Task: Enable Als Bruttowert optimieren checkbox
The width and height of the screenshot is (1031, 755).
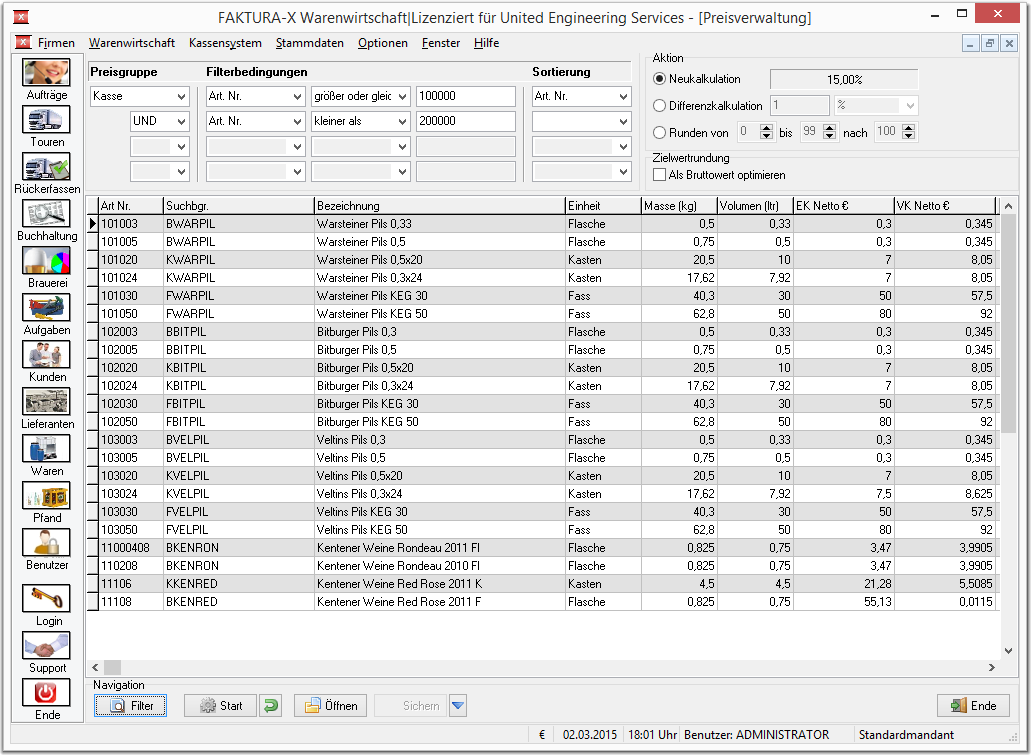Action: click(659, 175)
